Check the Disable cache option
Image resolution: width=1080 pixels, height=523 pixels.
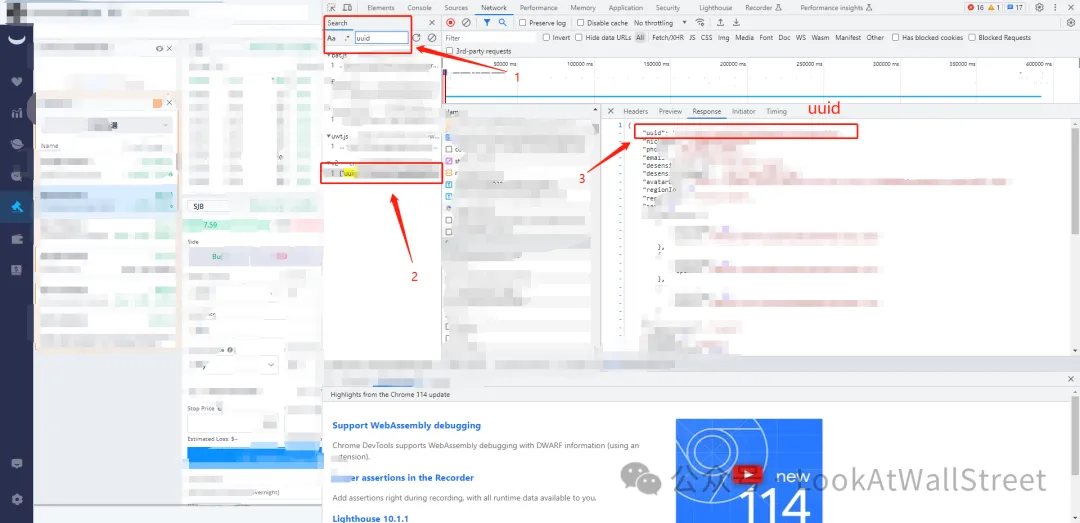click(580, 23)
